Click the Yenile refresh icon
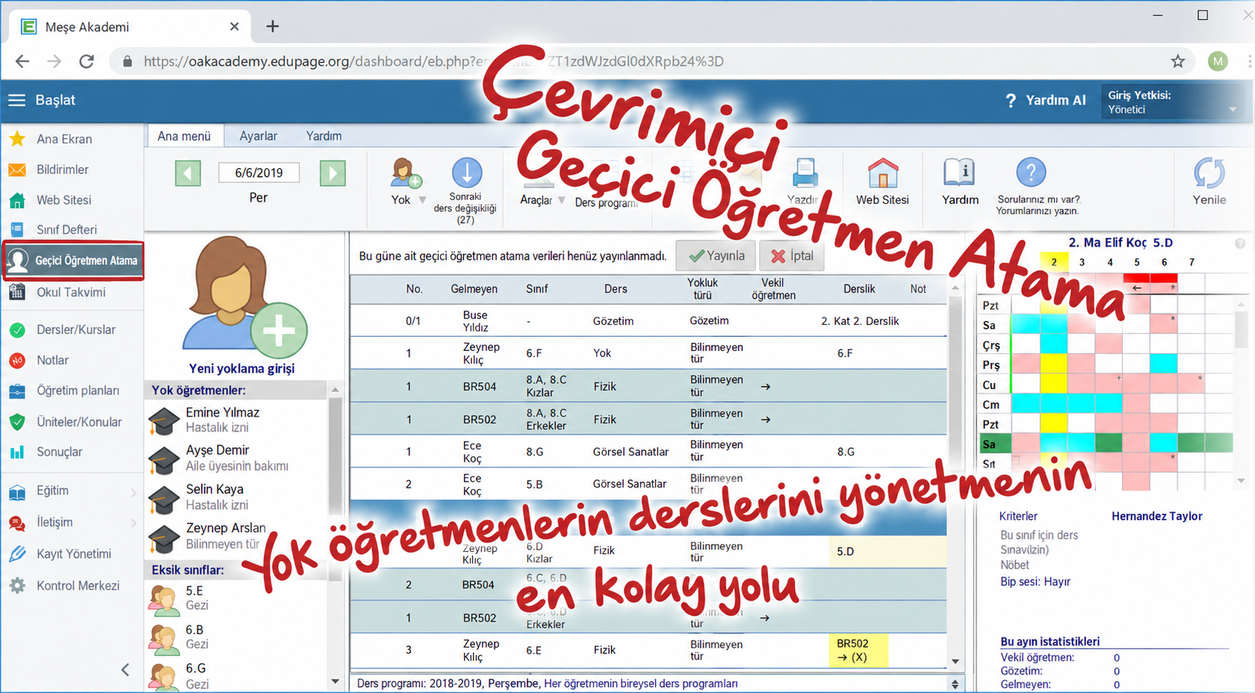 1209,173
